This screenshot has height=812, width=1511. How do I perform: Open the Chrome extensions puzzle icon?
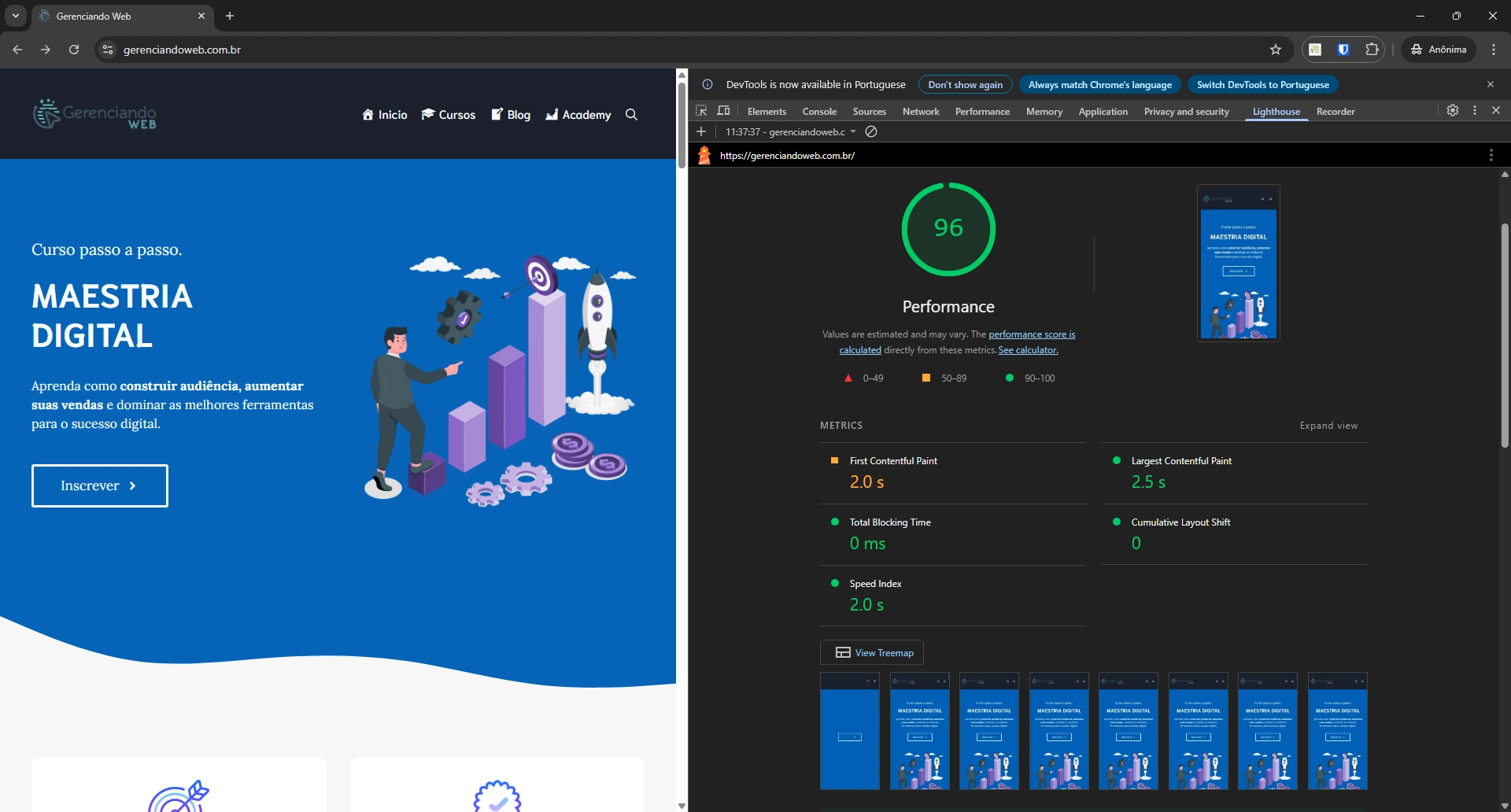(1372, 50)
